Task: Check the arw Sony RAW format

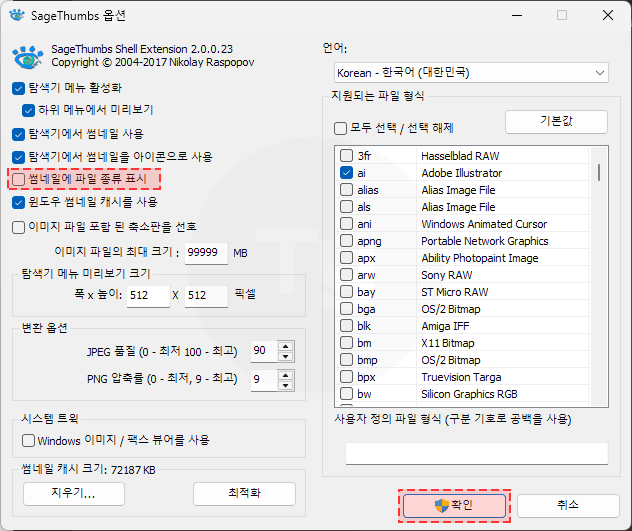Action: pos(346,275)
